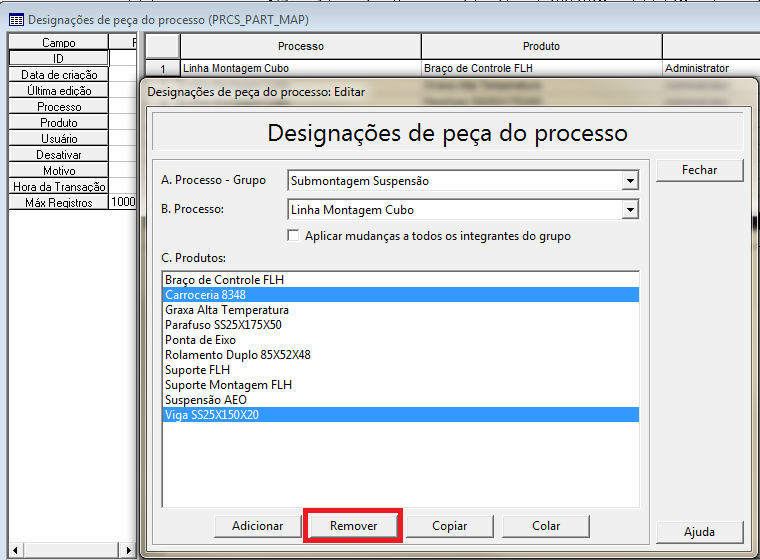The height and width of the screenshot is (560, 760).
Task: Click the Máx Registros value 1000
Action: click(x=123, y=202)
